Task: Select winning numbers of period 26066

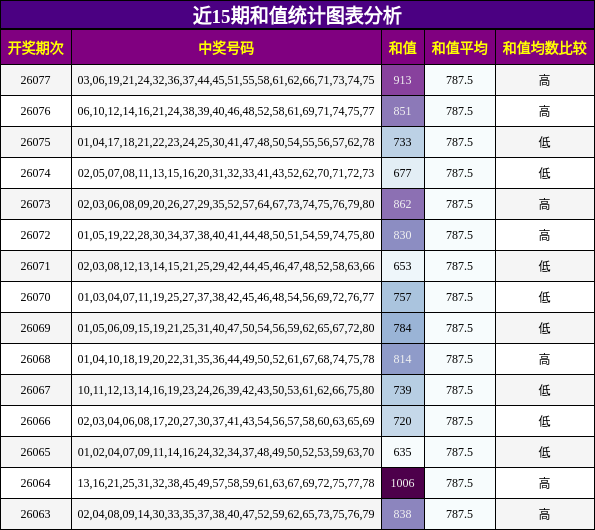Action: coord(226,421)
